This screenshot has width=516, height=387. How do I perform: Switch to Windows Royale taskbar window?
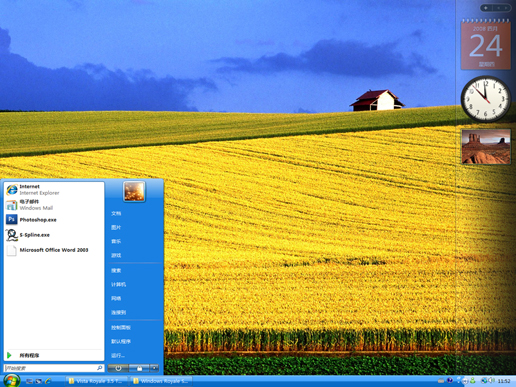(161, 381)
